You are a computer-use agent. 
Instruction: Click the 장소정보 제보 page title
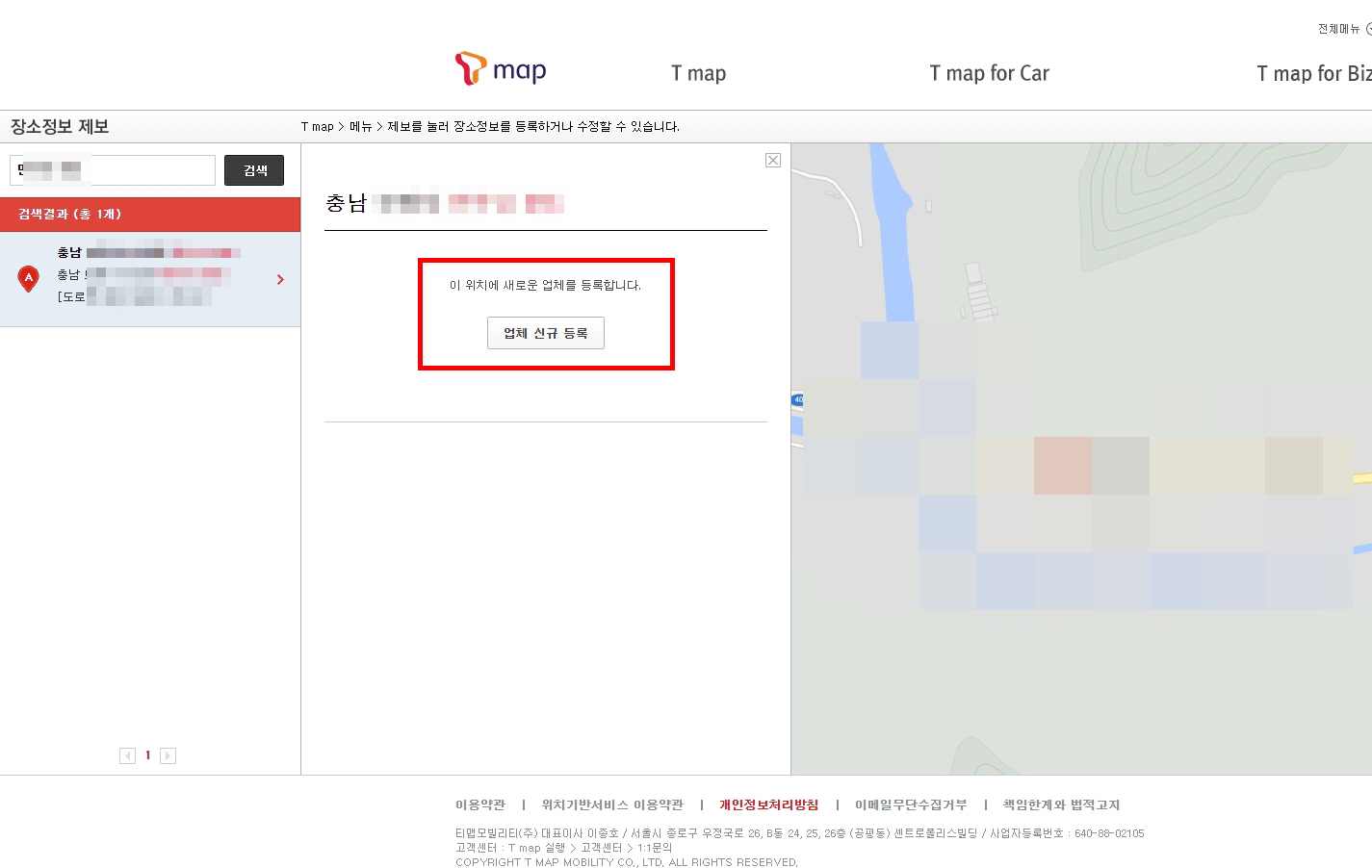[60, 127]
